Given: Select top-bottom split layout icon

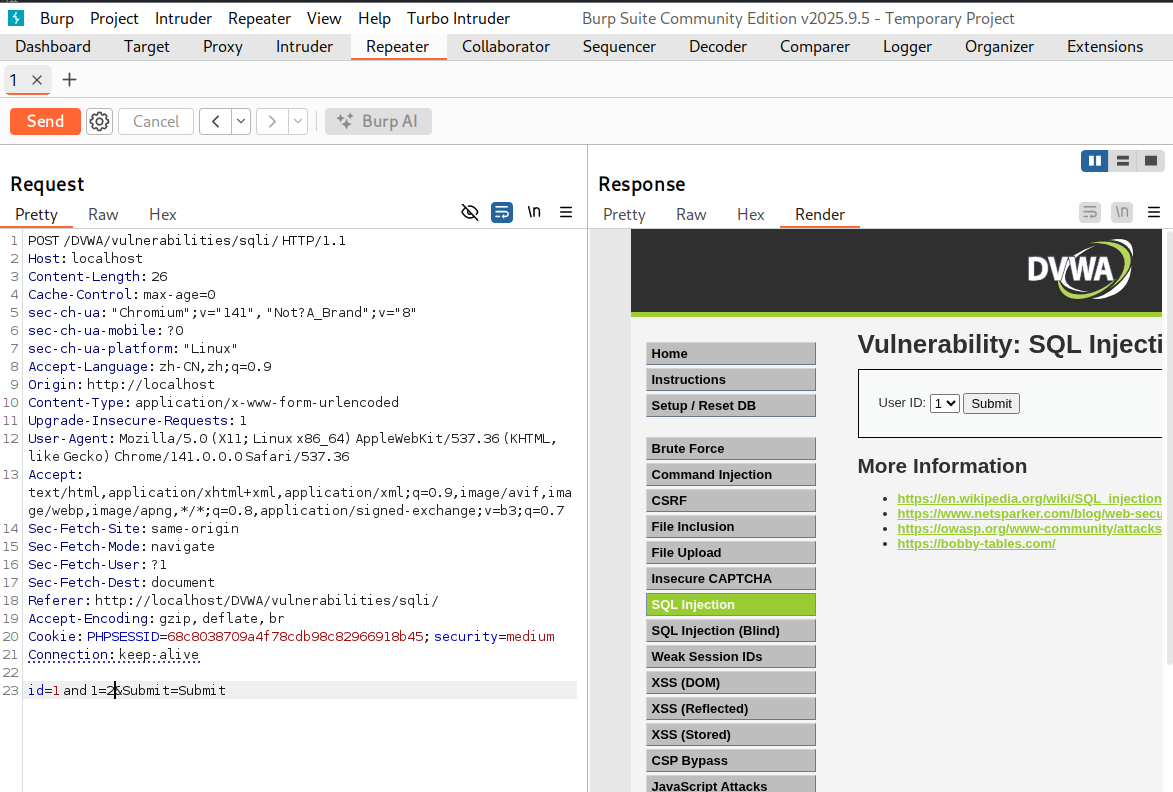Looking at the screenshot, I should (x=1123, y=161).
